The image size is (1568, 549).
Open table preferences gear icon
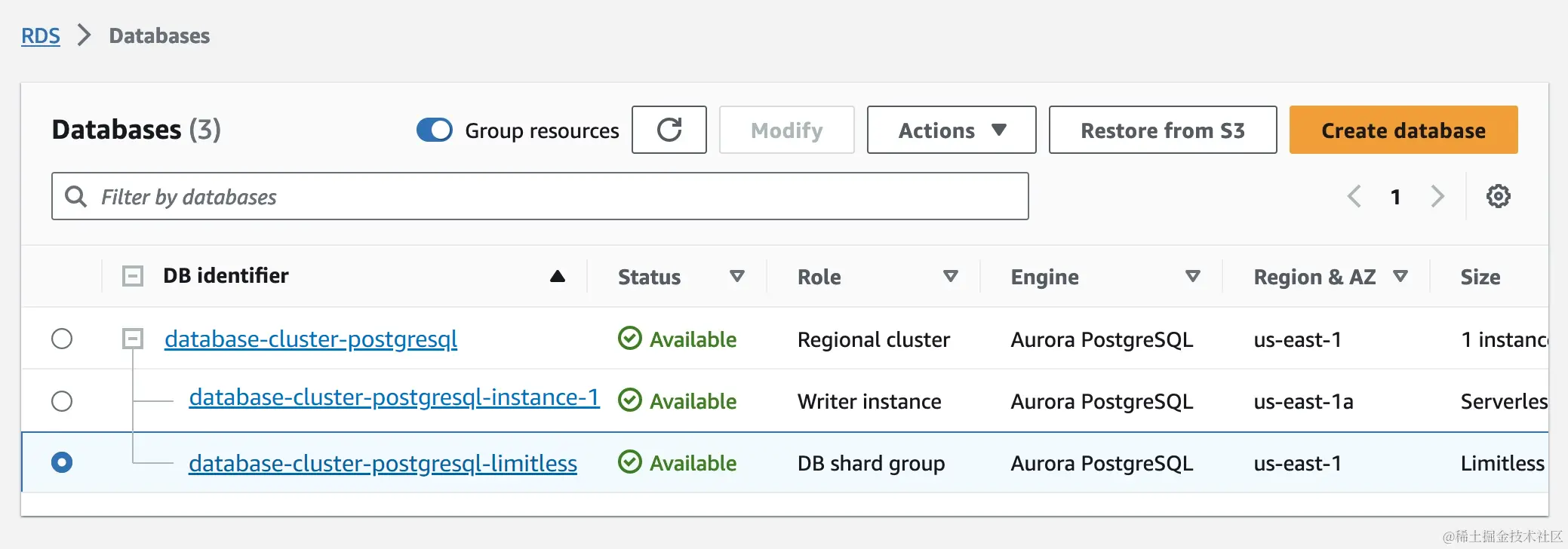coord(1498,197)
